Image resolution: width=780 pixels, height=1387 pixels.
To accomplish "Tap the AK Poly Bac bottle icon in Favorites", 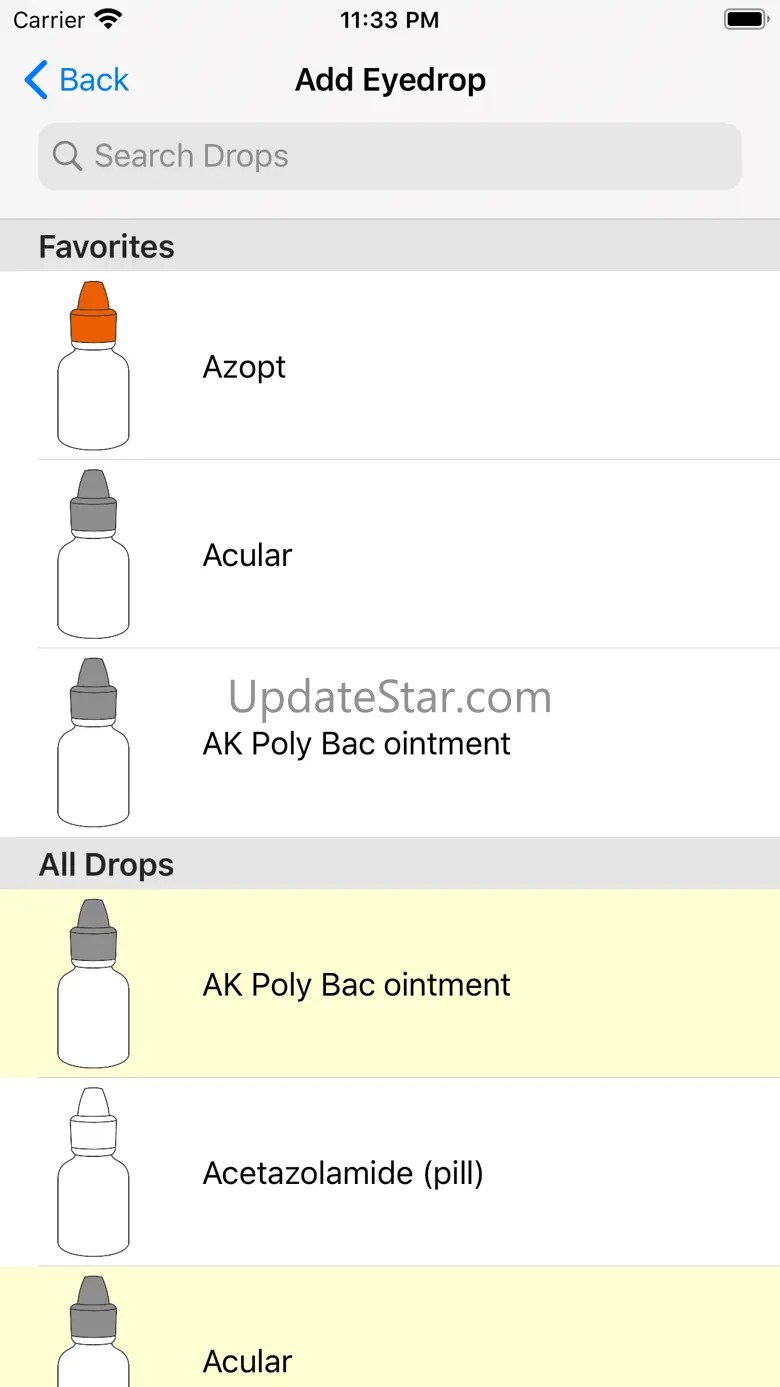I will (x=93, y=742).
